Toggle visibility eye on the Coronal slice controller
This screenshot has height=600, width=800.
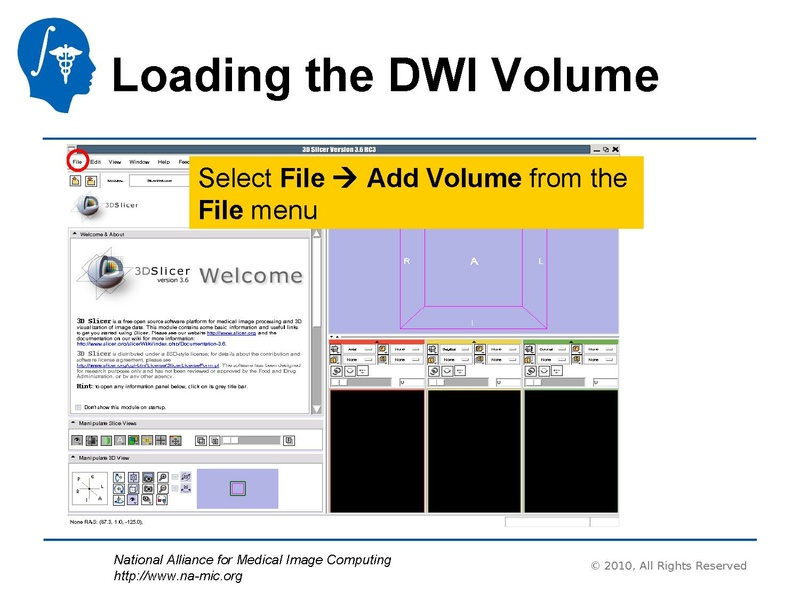(x=544, y=371)
